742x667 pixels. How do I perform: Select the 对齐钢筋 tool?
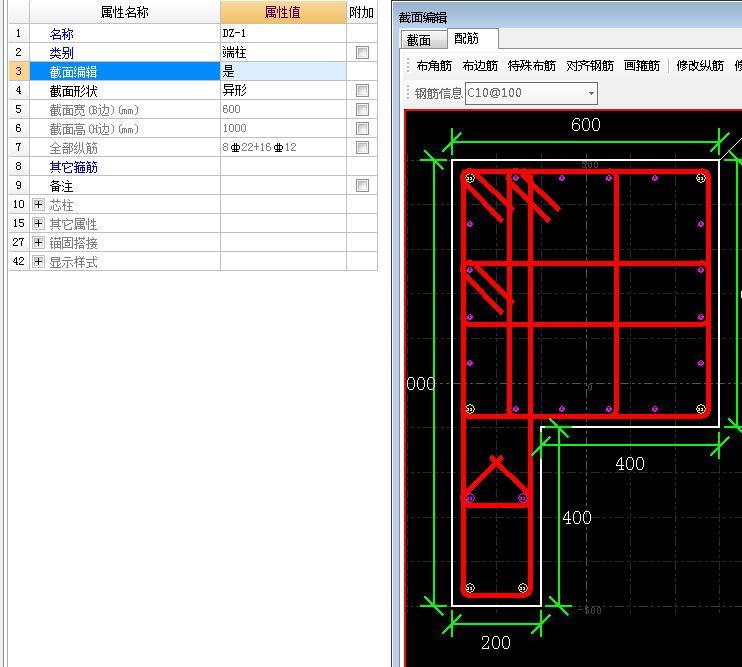(590, 66)
